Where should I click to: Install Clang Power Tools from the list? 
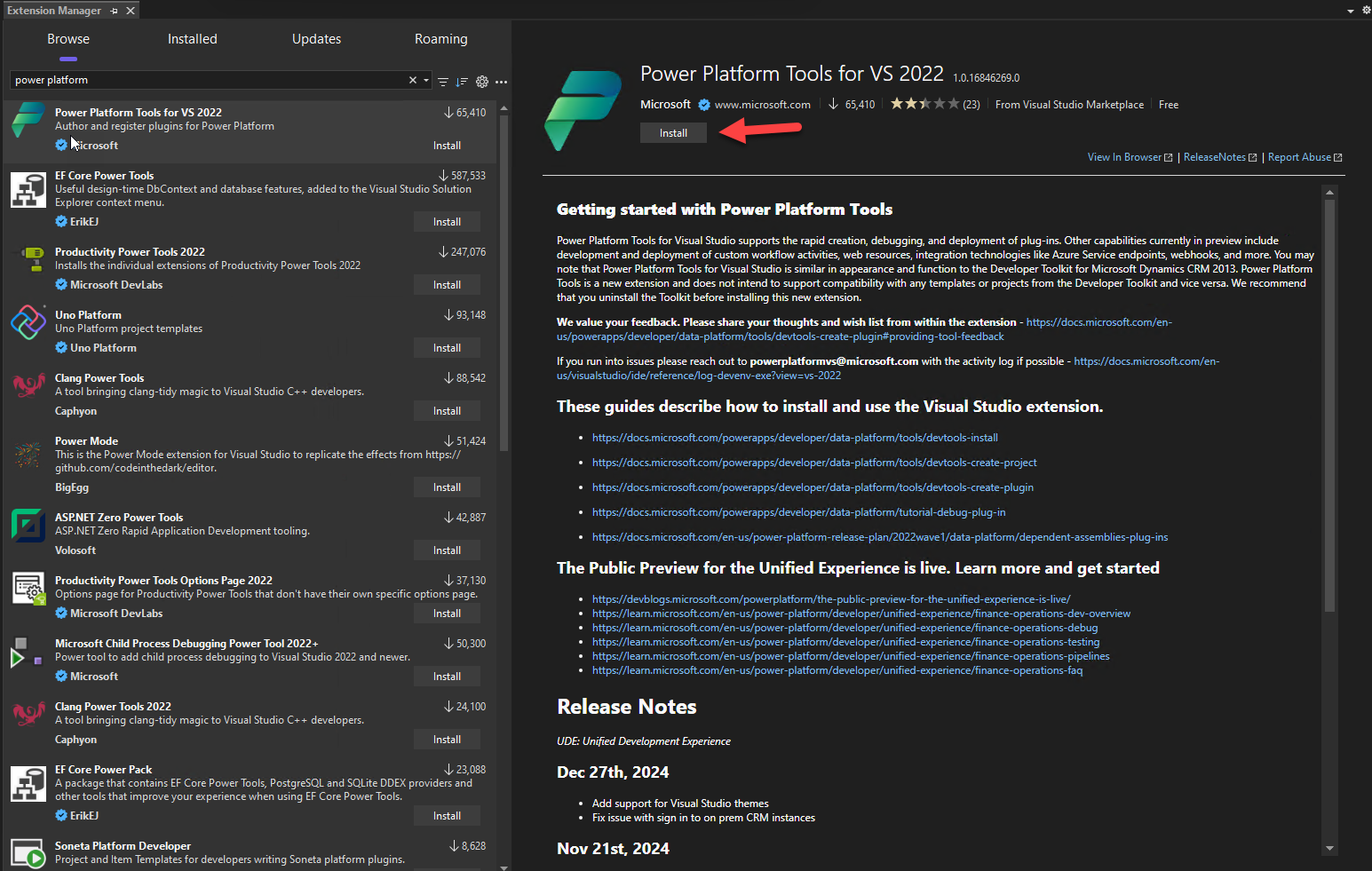[447, 411]
